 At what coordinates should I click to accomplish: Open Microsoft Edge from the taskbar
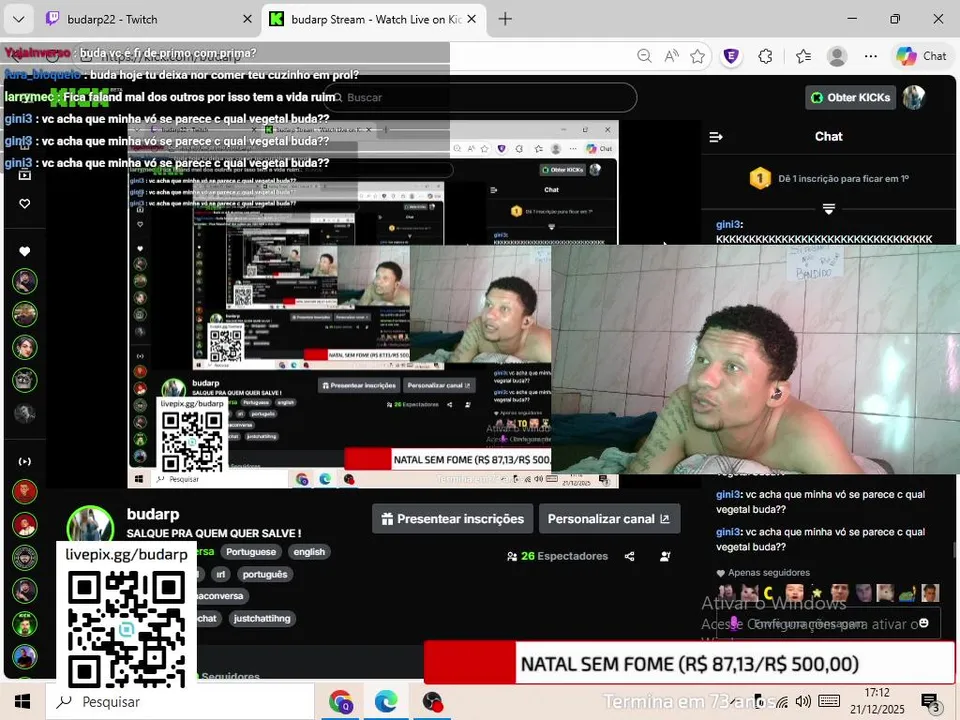point(386,702)
